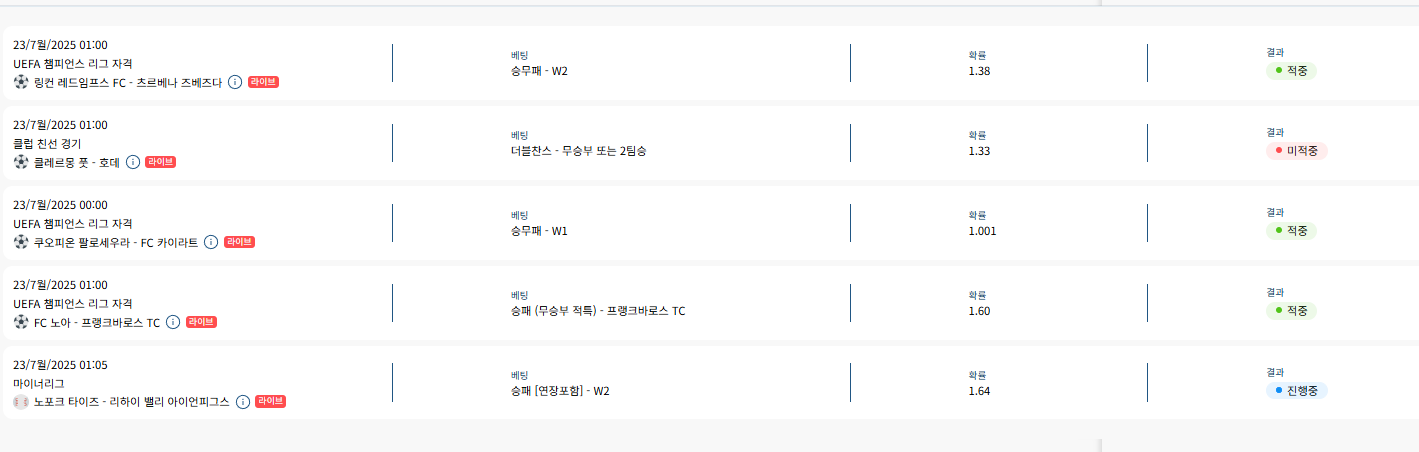Click 라이브 badge on FC 노아 match
The image size is (1419, 452).
[x=201, y=322]
